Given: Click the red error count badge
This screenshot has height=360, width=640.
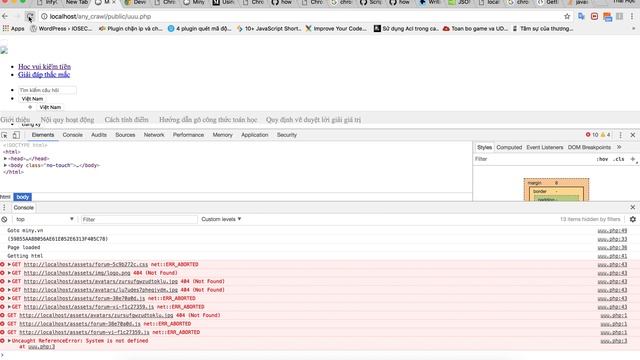Looking at the screenshot, I should [592, 135].
